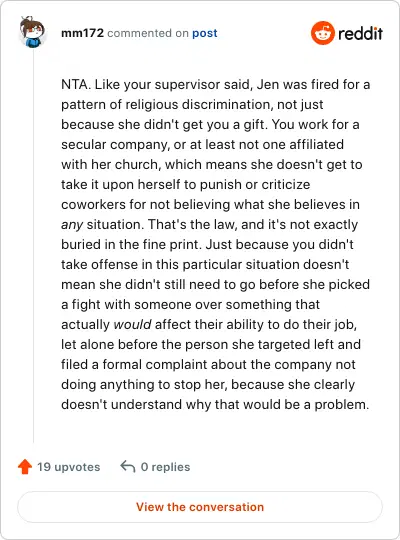Click the View the conversation button
The width and height of the screenshot is (400, 540).
[200, 507]
